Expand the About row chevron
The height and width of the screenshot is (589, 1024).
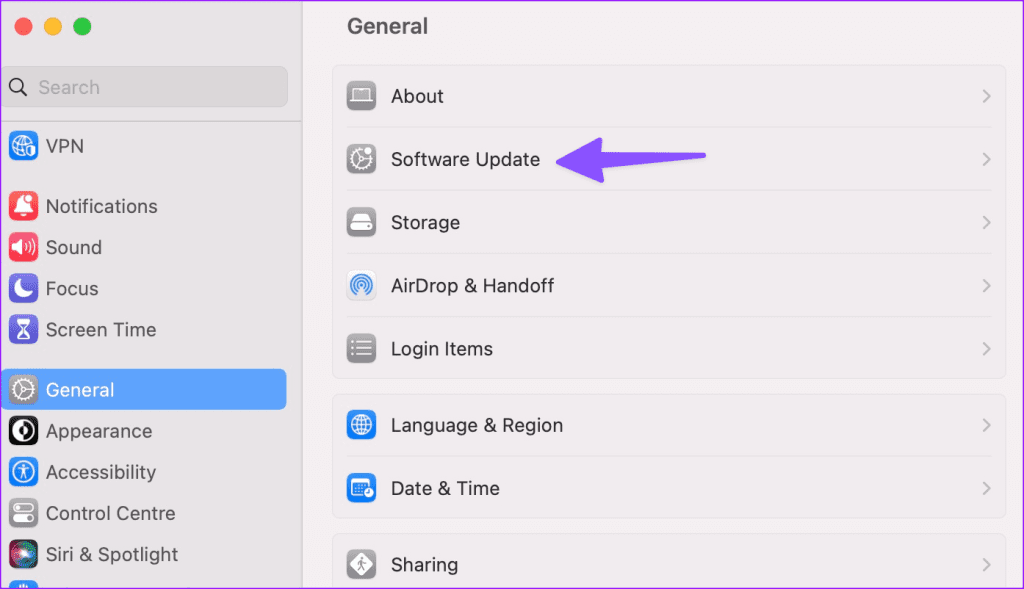pos(986,97)
